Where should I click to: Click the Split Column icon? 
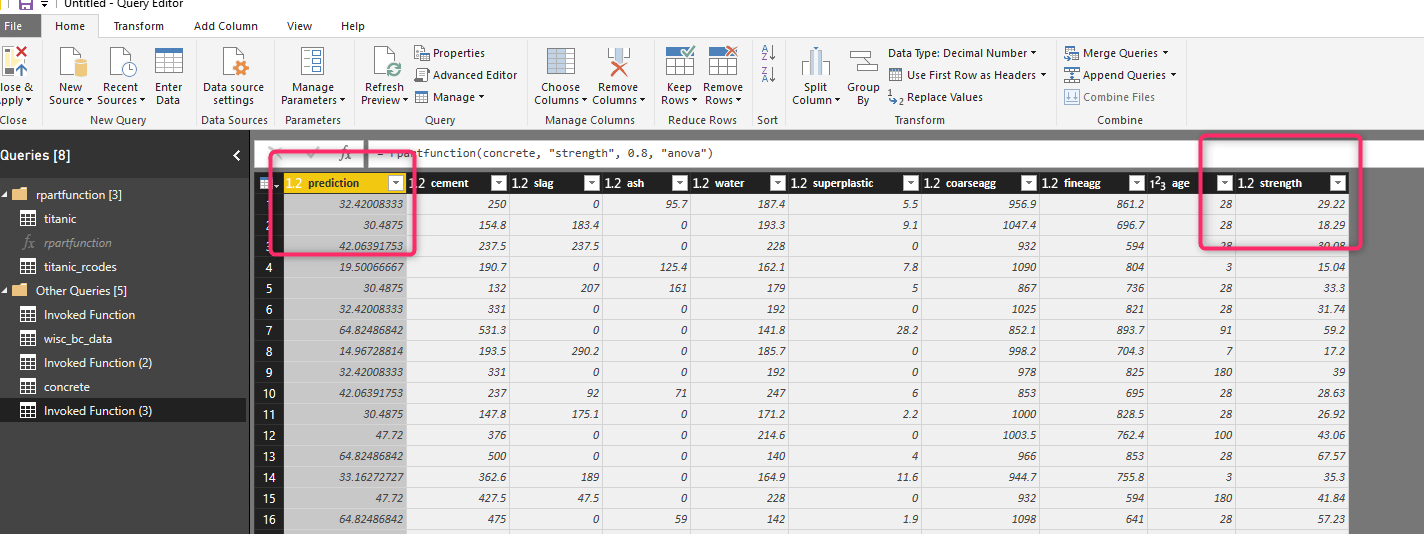click(816, 61)
